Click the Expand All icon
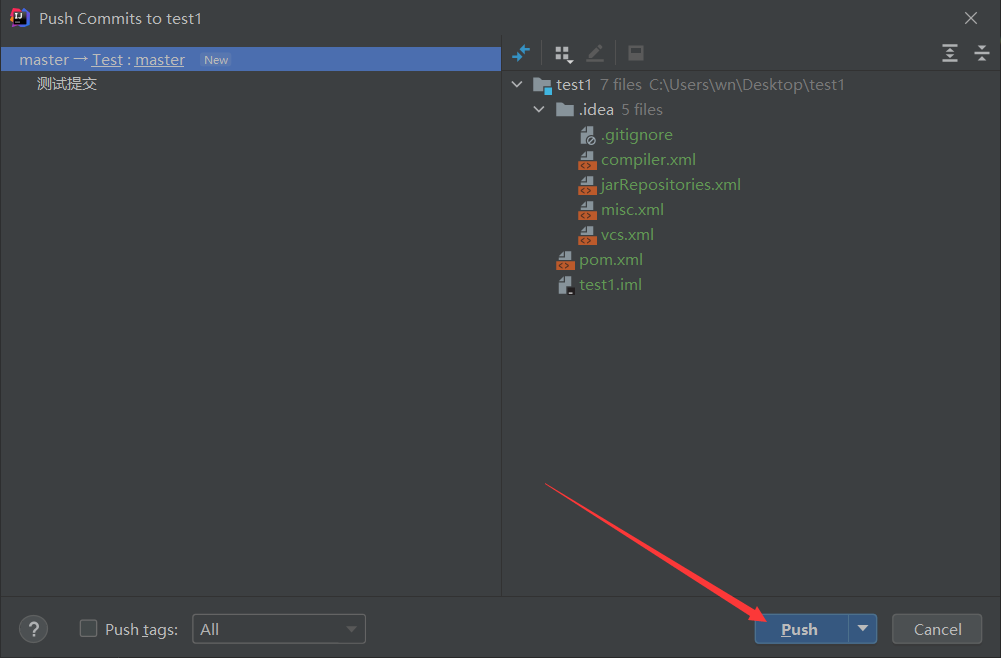The height and width of the screenshot is (658, 1001). (950, 53)
